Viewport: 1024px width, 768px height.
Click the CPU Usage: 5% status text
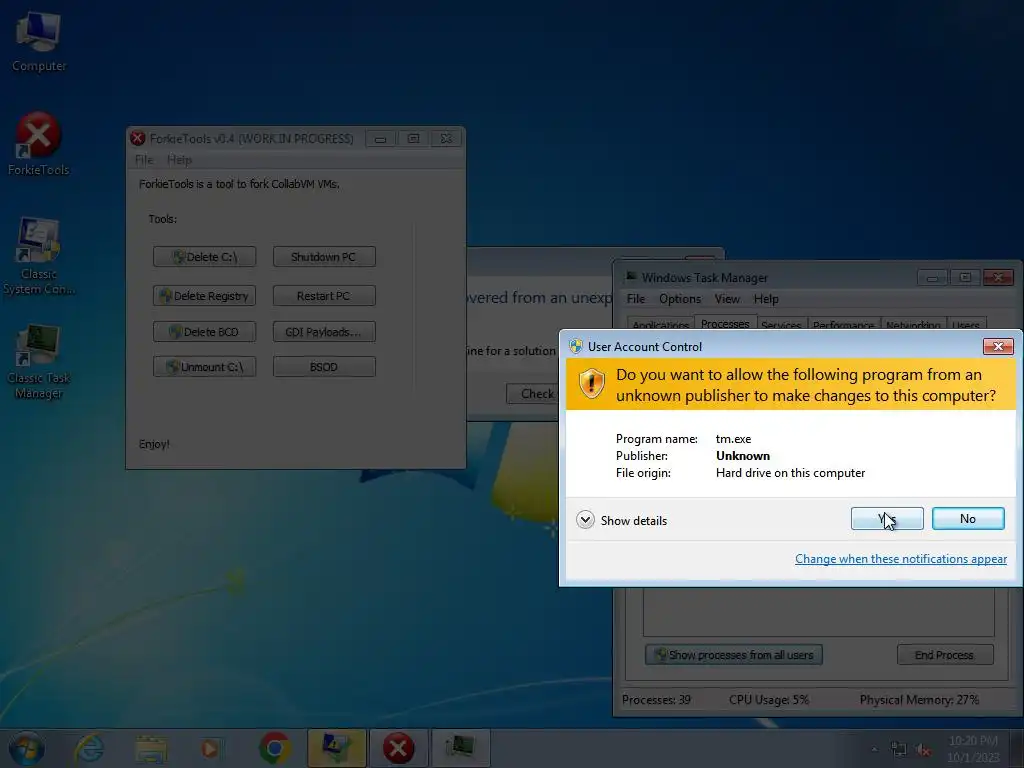[x=769, y=700]
